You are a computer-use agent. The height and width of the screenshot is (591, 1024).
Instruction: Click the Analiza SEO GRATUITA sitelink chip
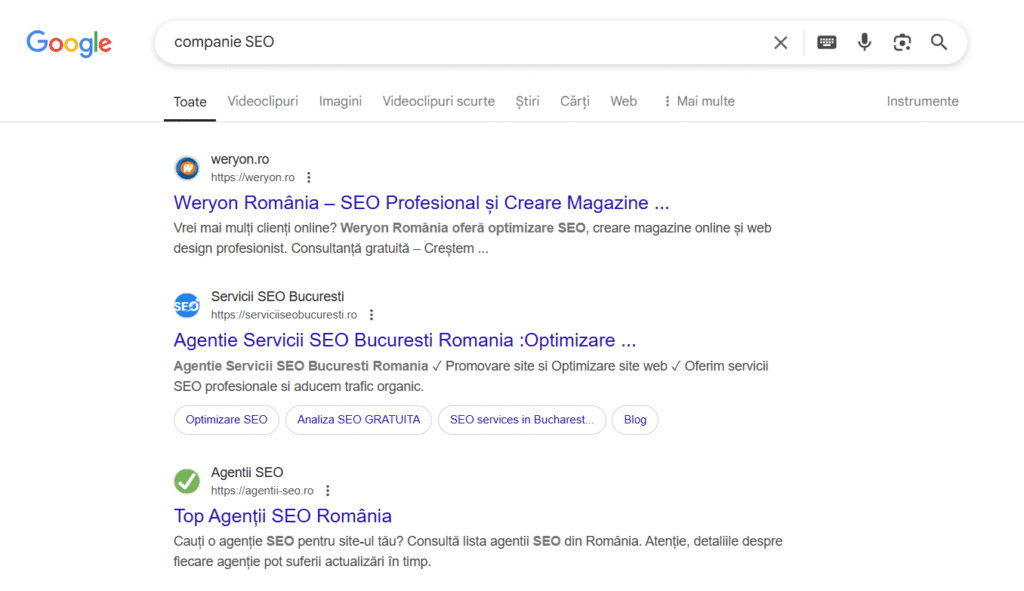pos(358,419)
